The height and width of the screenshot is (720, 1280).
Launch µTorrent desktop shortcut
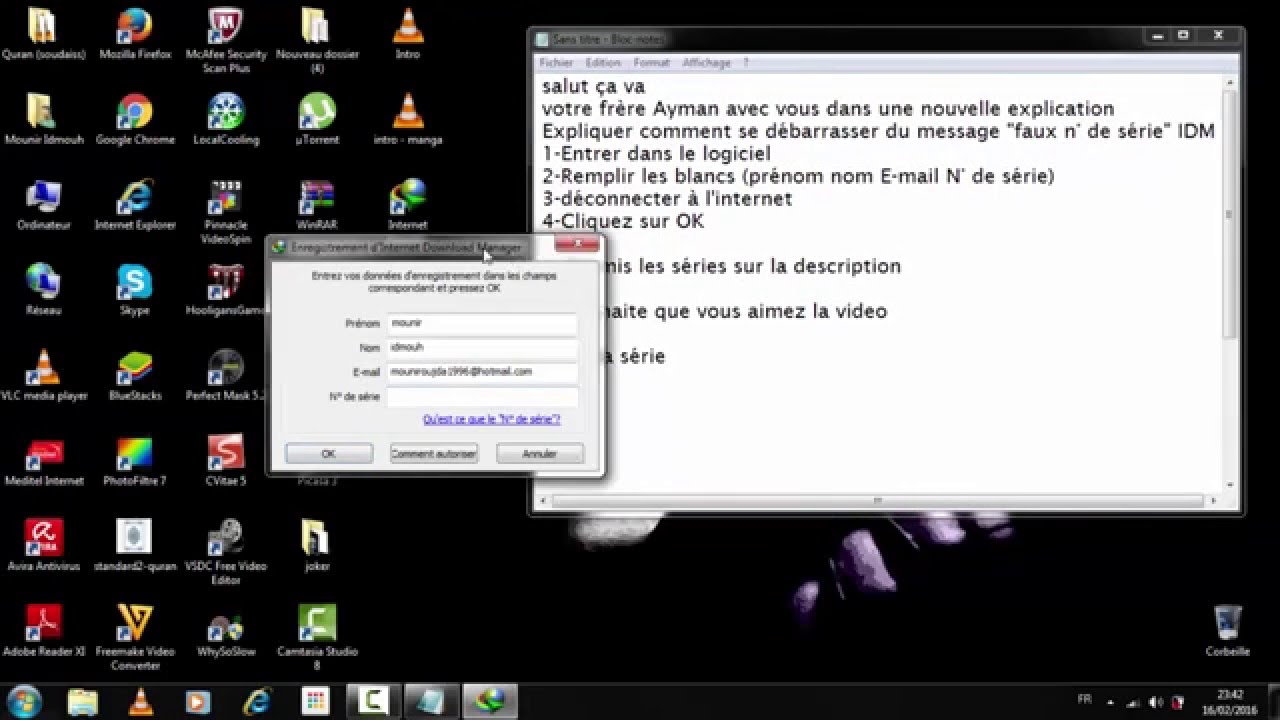pyautogui.click(x=318, y=118)
